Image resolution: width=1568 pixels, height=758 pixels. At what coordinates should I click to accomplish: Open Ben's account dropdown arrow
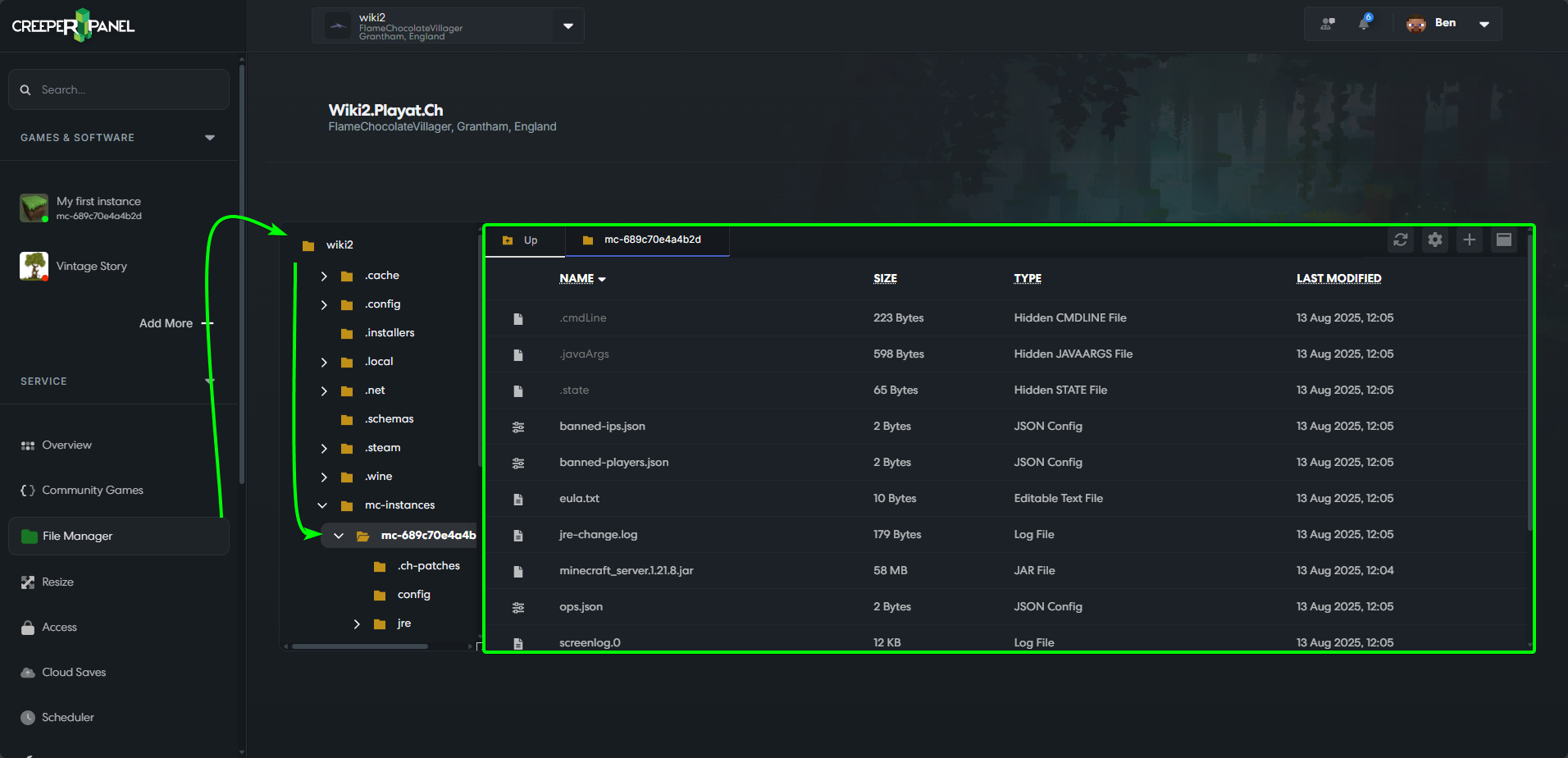tap(1484, 24)
